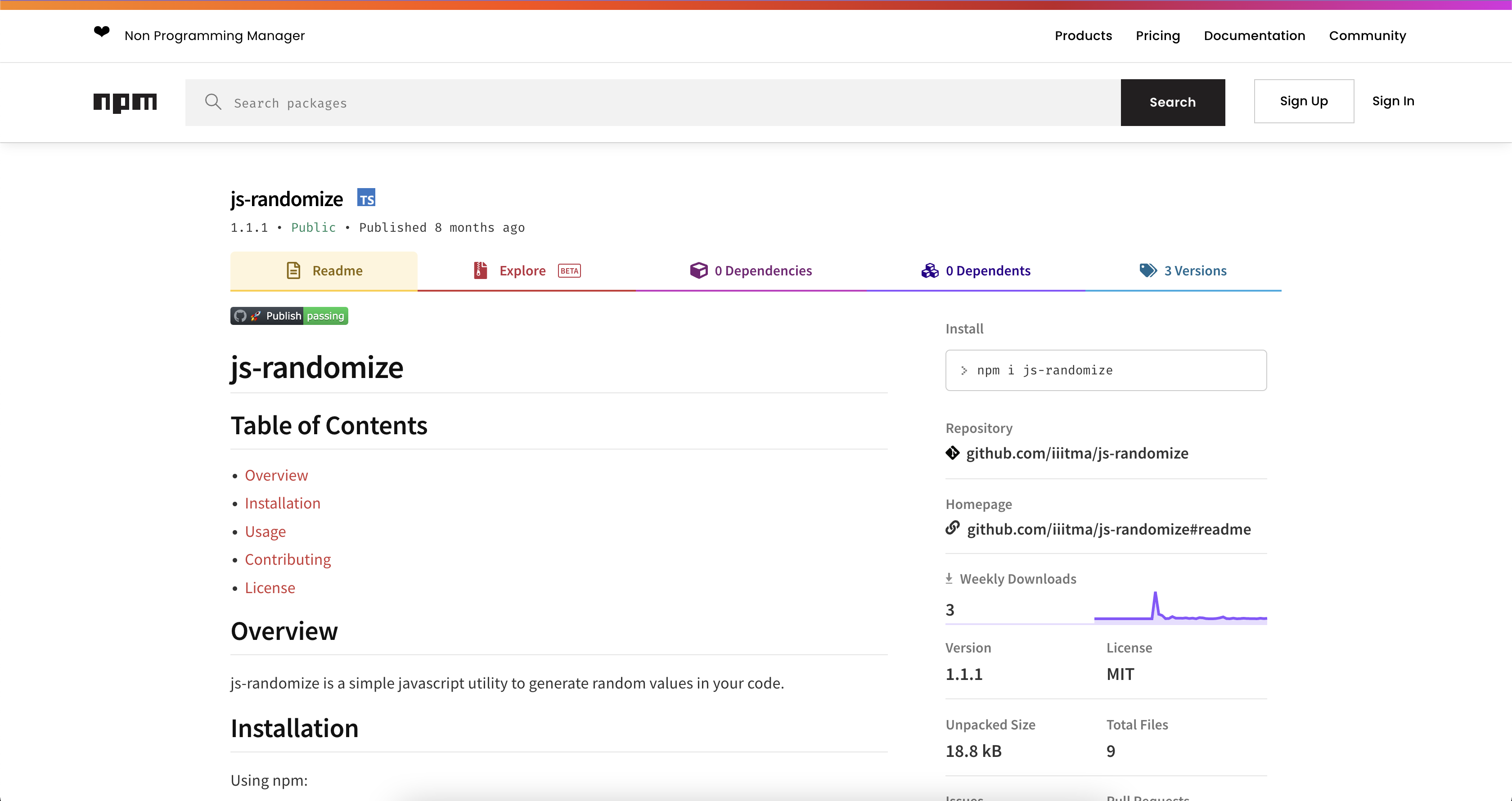The image size is (1512, 801).
Task: Click the Readme document icon
Action: coord(293,270)
